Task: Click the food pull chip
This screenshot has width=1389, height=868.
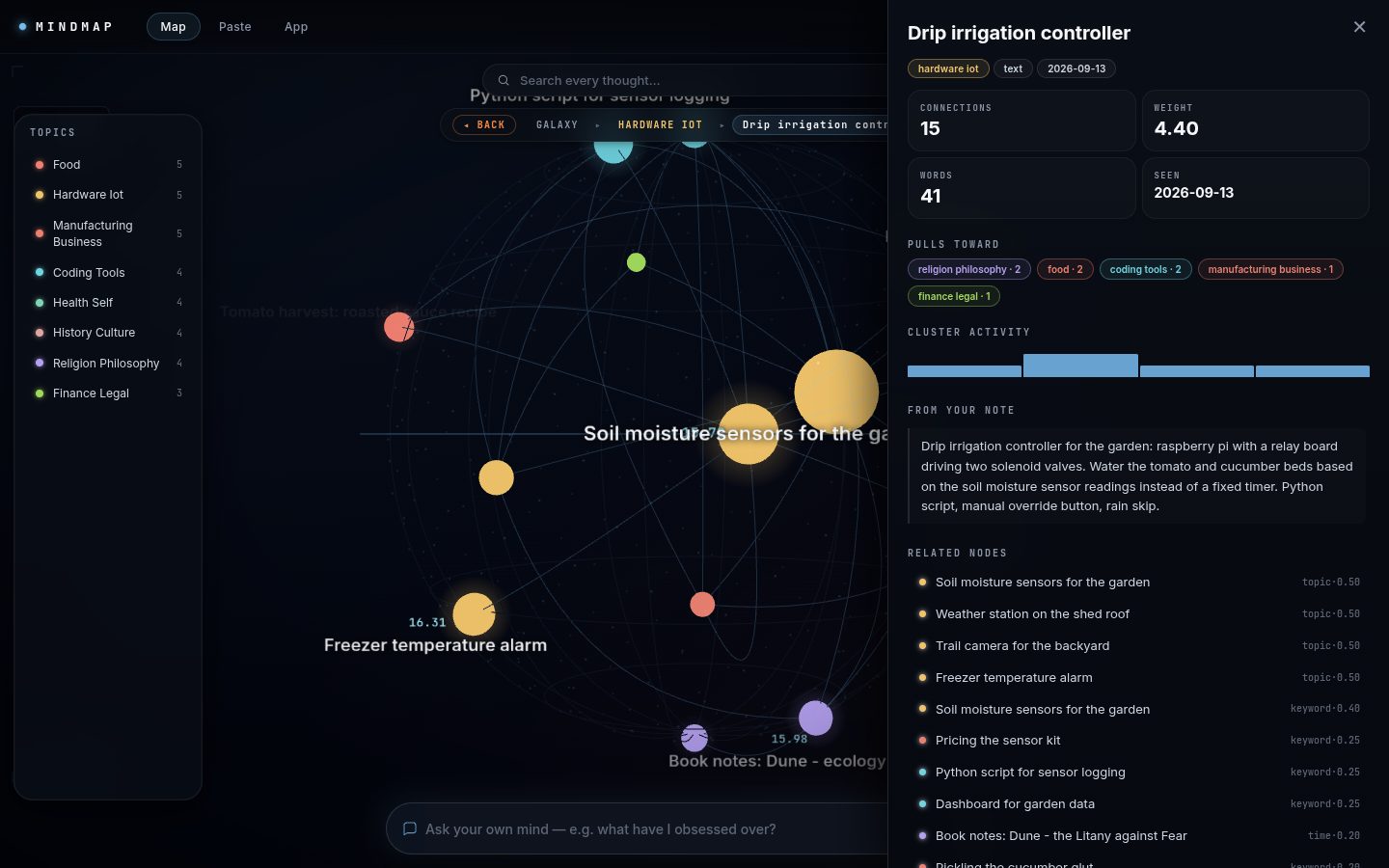Action: coord(1065,269)
